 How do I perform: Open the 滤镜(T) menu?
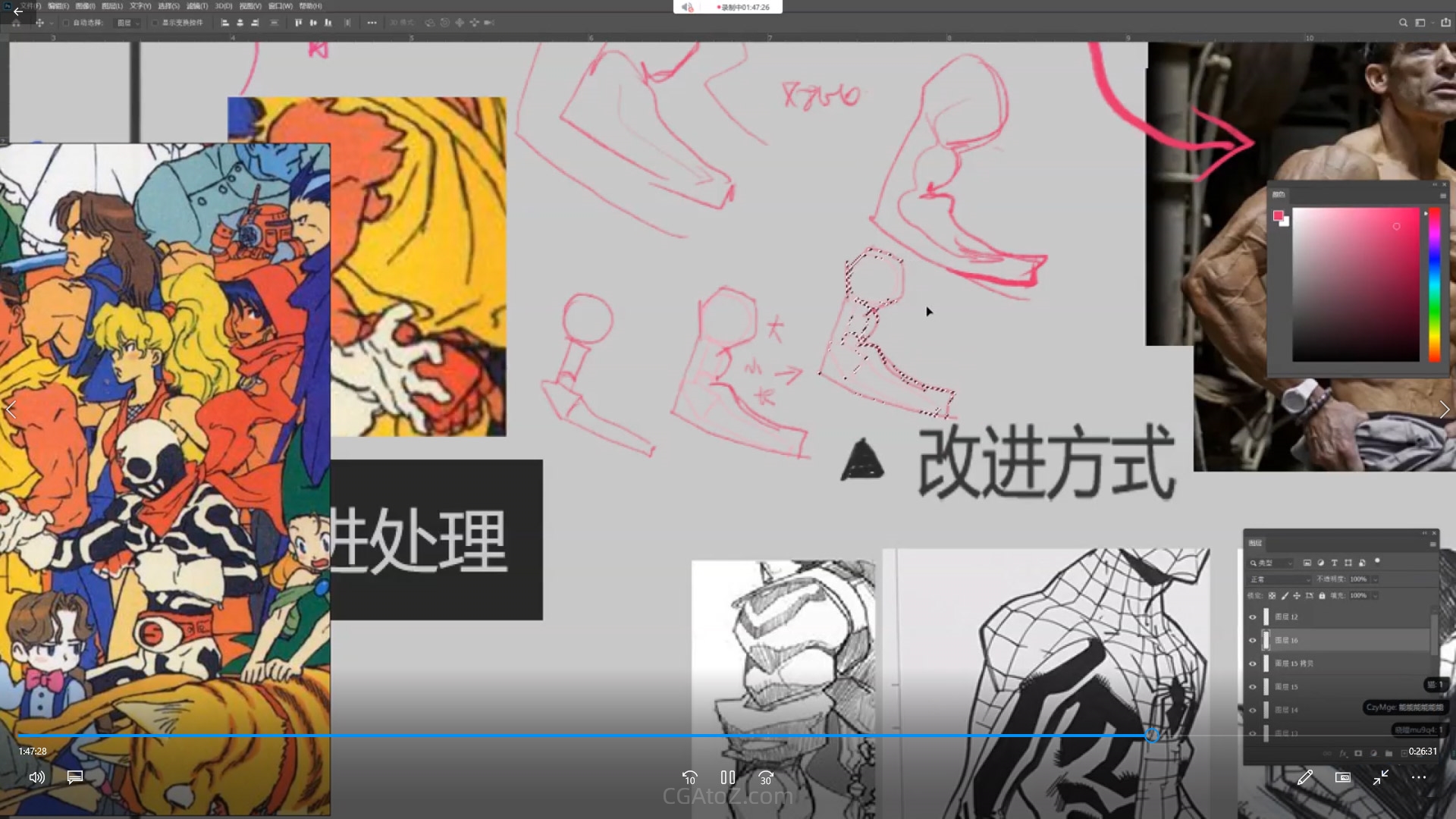click(x=197, y=6)
